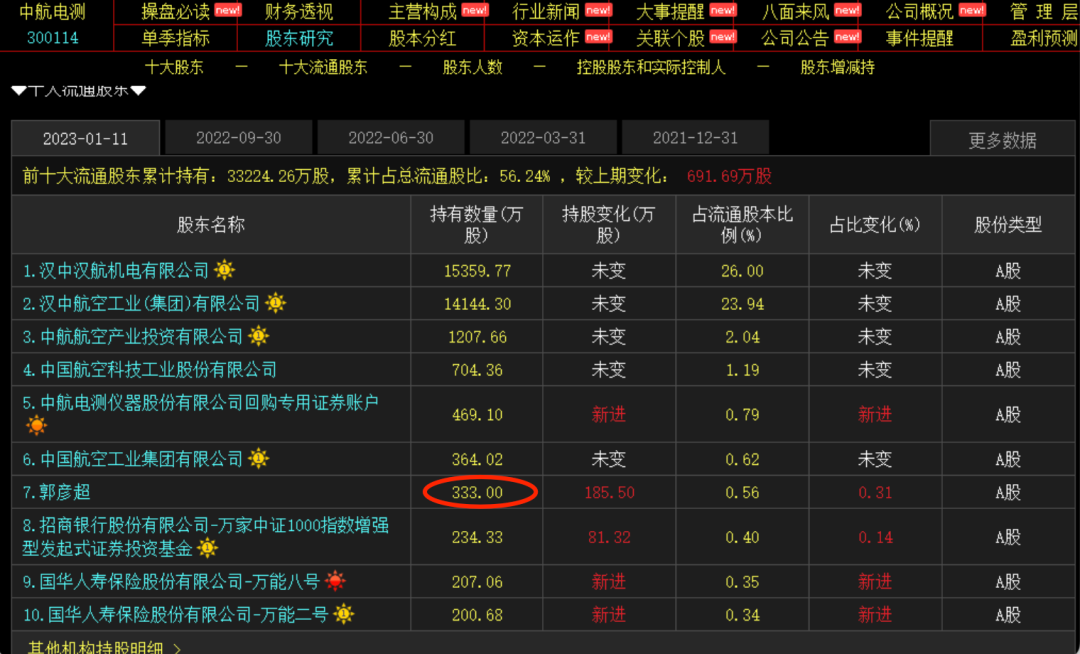Viewport: 1080px width, 654px height.
Task: Select the 2023-01-11 date tab
Action: point(85,138)
